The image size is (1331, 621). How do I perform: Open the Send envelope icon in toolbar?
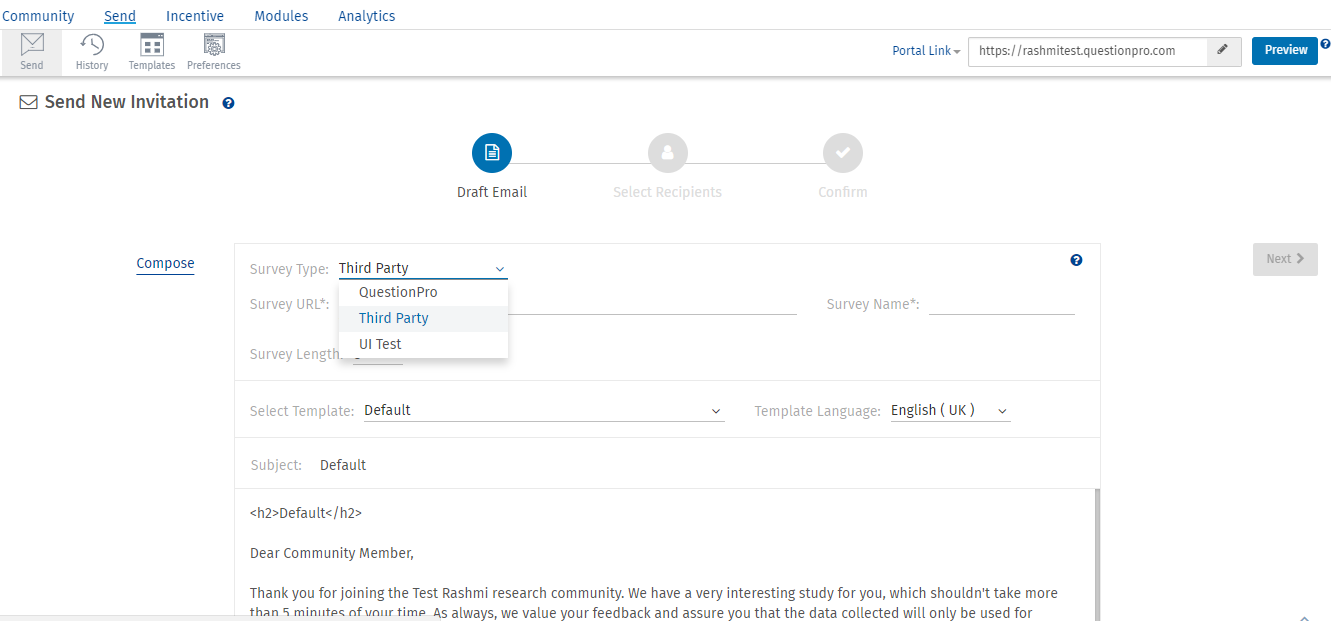coord(32,45)
